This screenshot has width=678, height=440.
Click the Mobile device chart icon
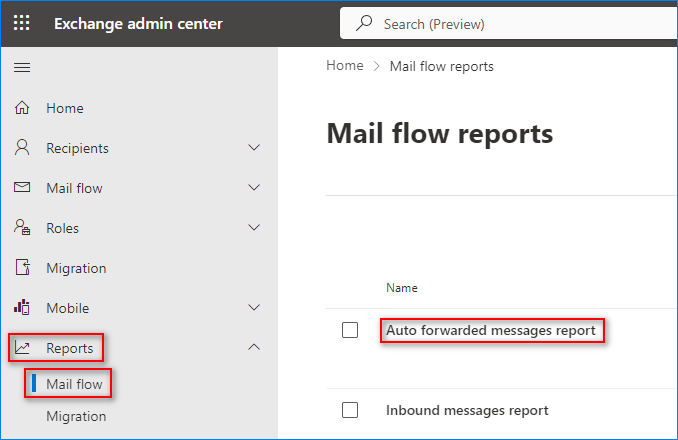22,307
